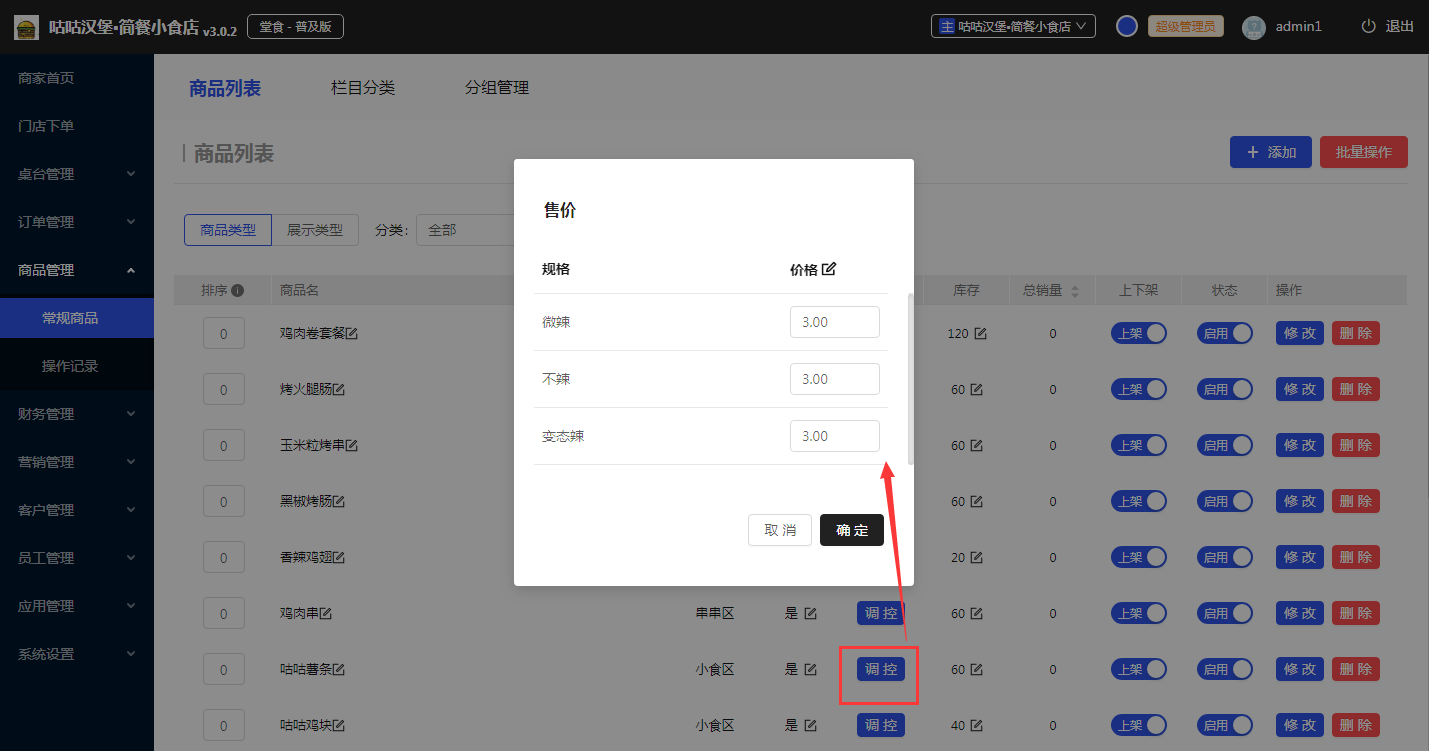
Task: Open 商家首页 in sidebar
Action: pyautogui.click(x=77, y=78)
